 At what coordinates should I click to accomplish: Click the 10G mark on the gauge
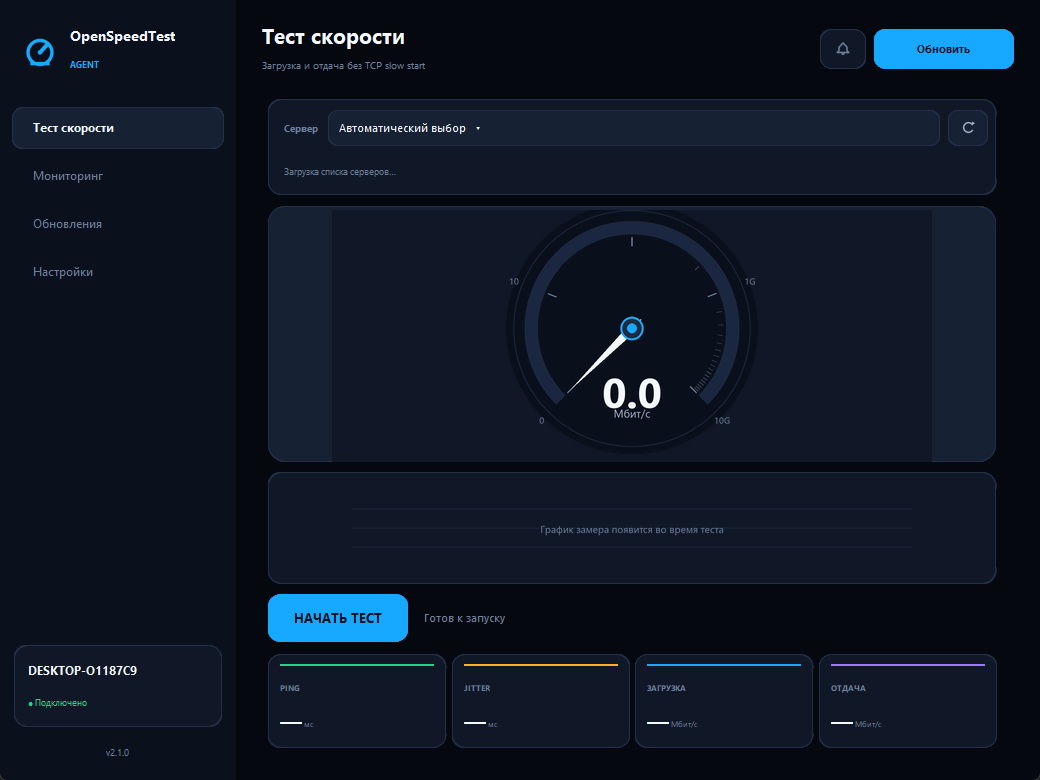[722, 421]
